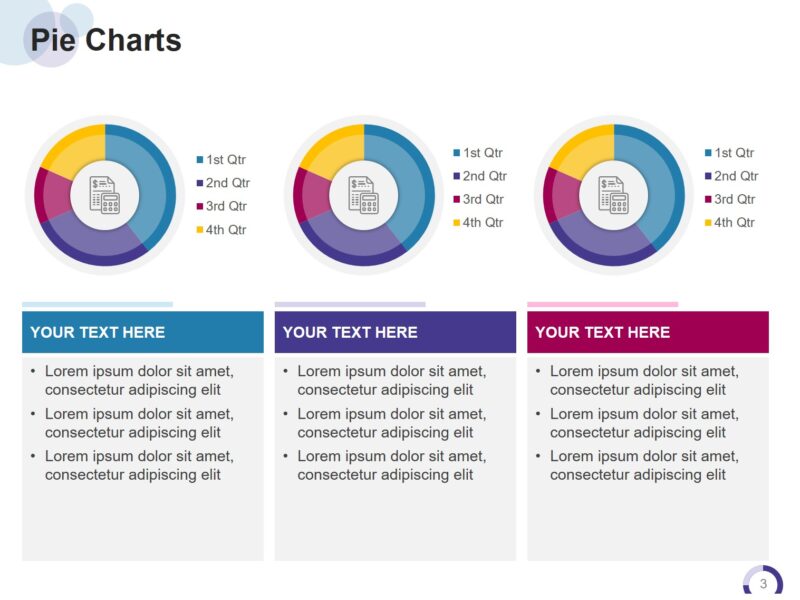800x600 pixels.
Task: Click the calculator icon inside the right pie chart
Action: pos(613,194)
